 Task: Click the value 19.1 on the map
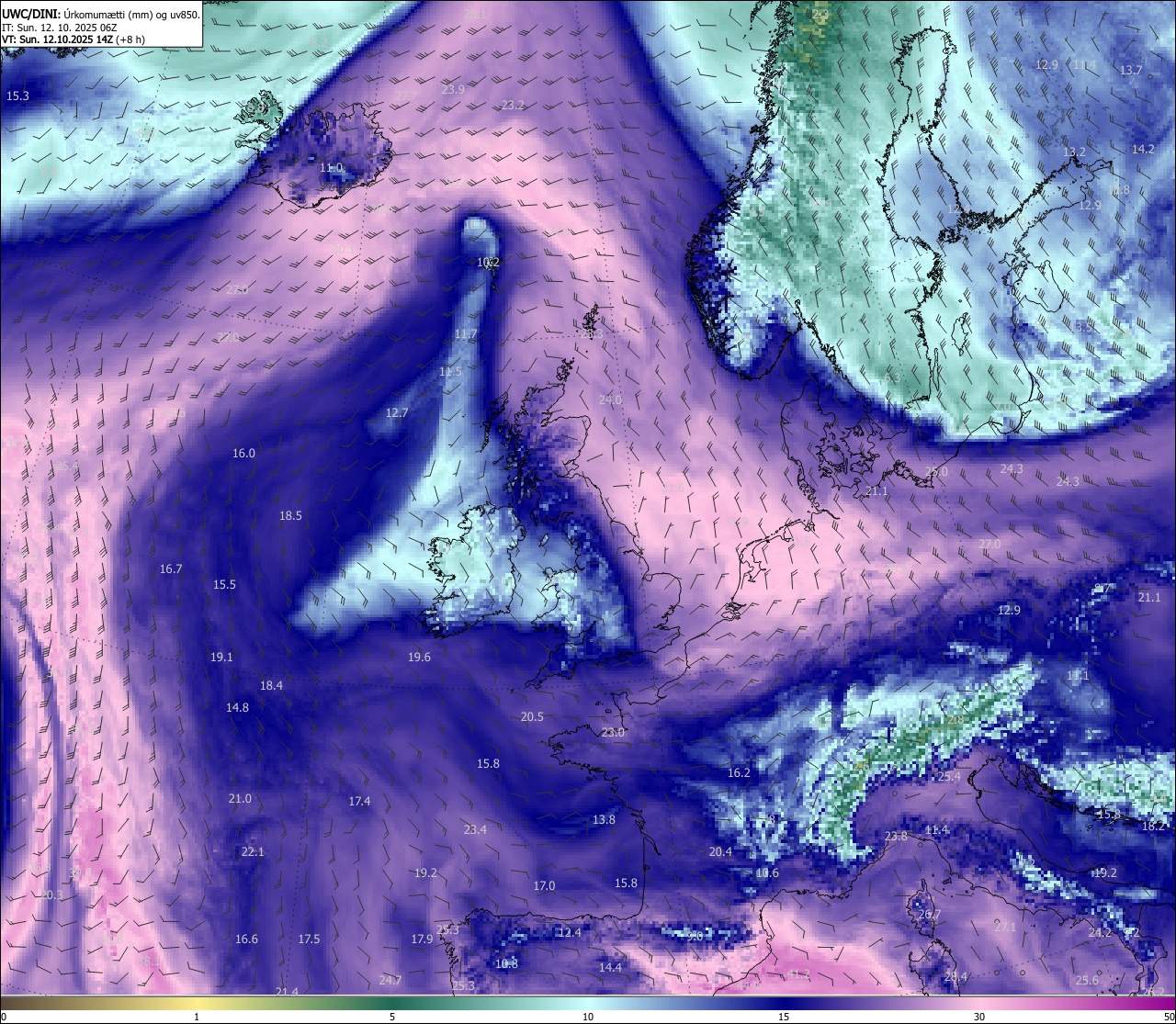coord(221,657)
